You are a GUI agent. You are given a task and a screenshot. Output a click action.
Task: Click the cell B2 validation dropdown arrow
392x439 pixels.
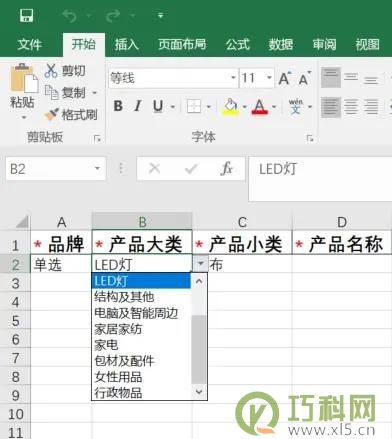tap(200, 264)
